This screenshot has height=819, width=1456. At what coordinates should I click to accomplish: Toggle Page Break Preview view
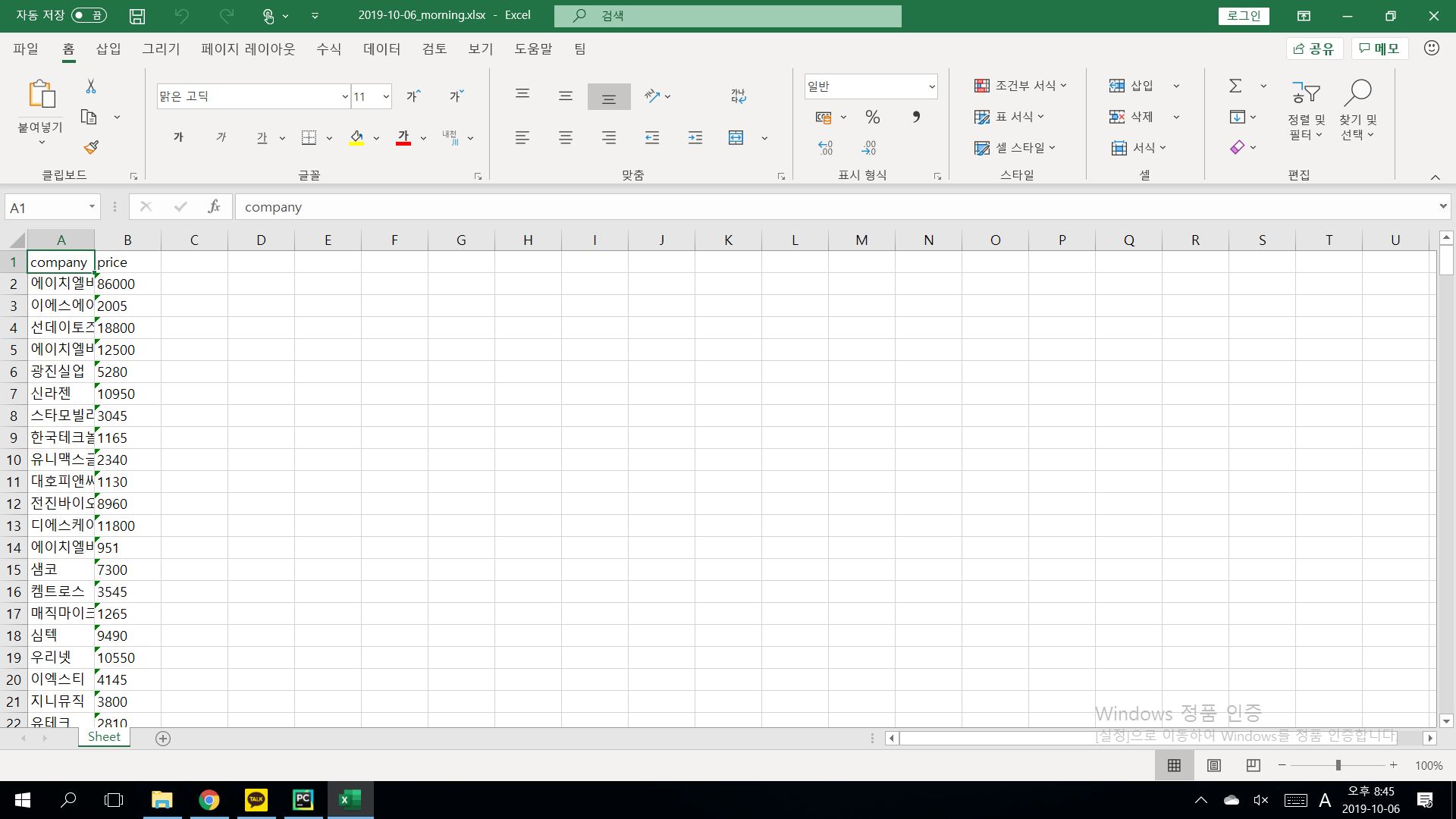[1253, 765]
